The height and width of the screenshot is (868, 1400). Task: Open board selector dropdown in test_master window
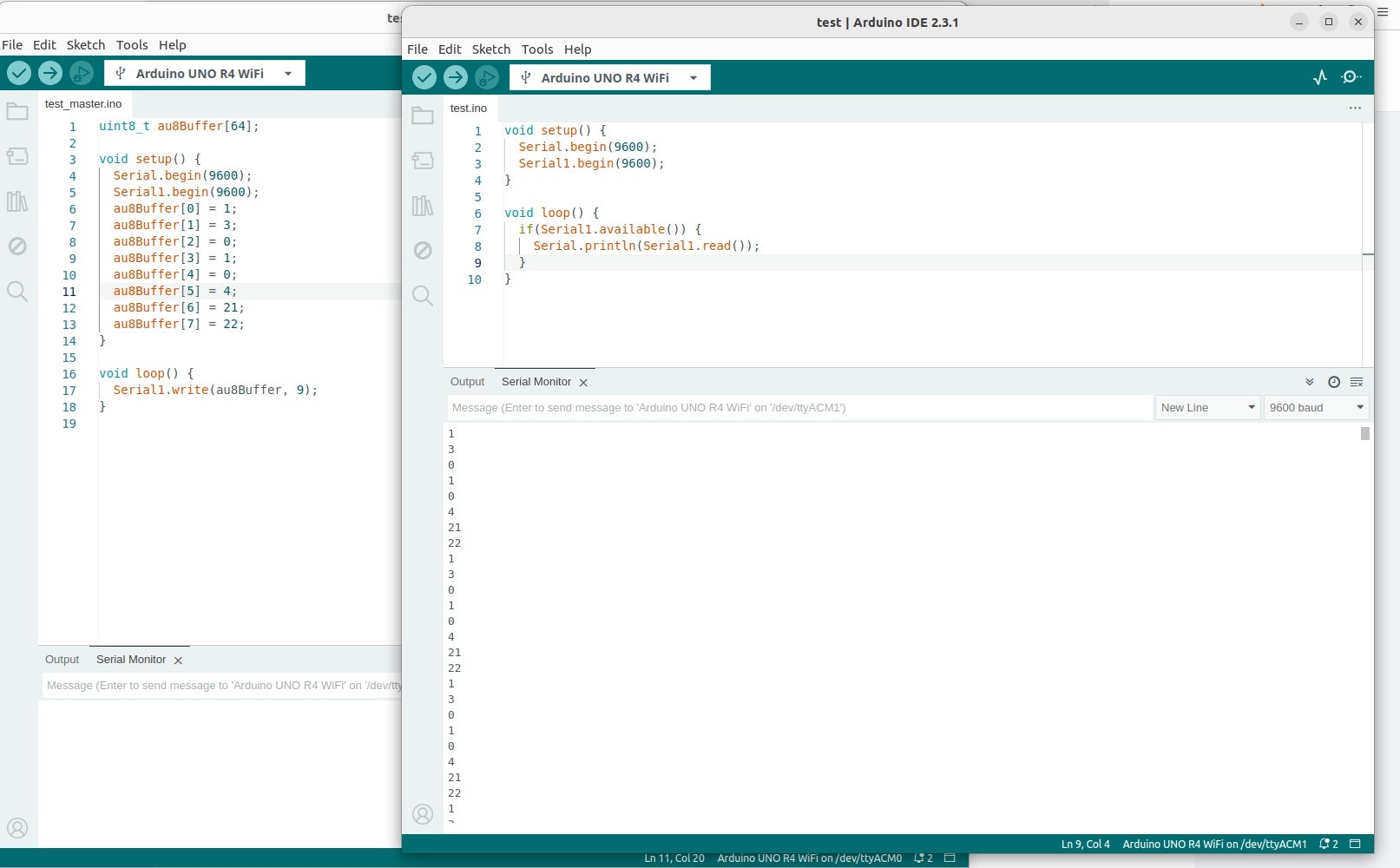[x=205, y=73]
